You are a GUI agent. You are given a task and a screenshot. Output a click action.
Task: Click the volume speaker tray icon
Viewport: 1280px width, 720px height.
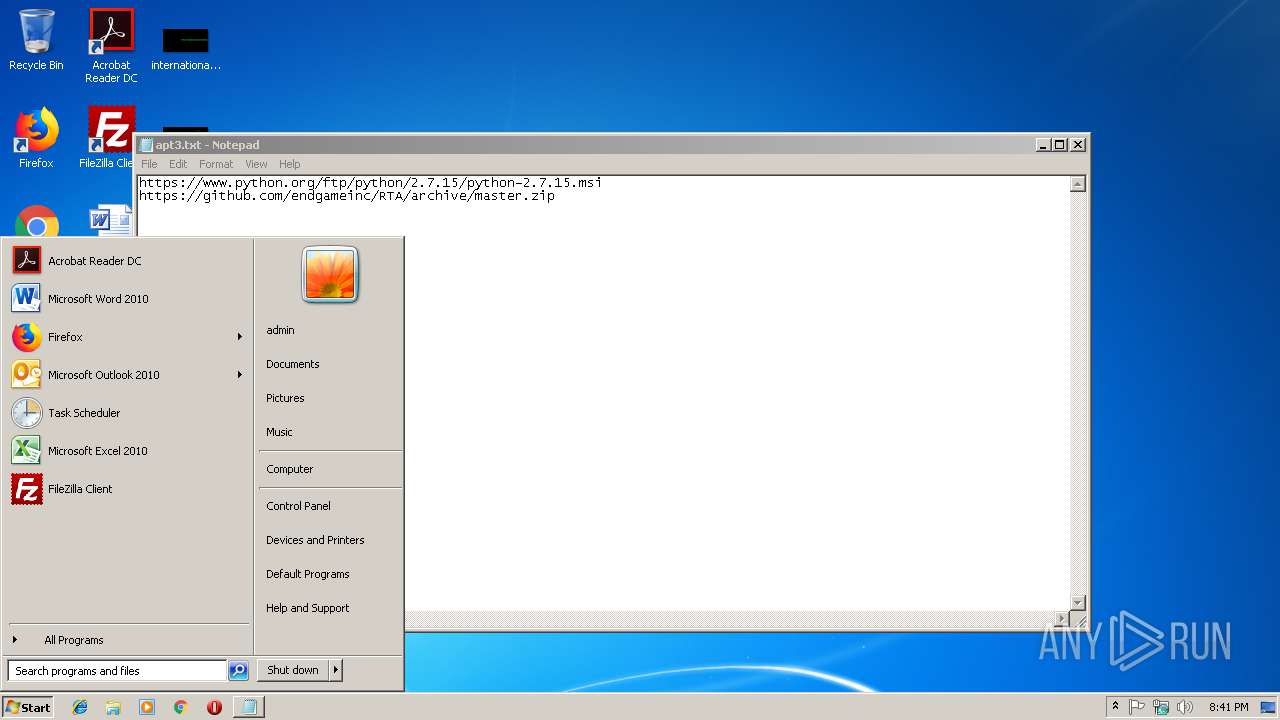(1185, 707)
